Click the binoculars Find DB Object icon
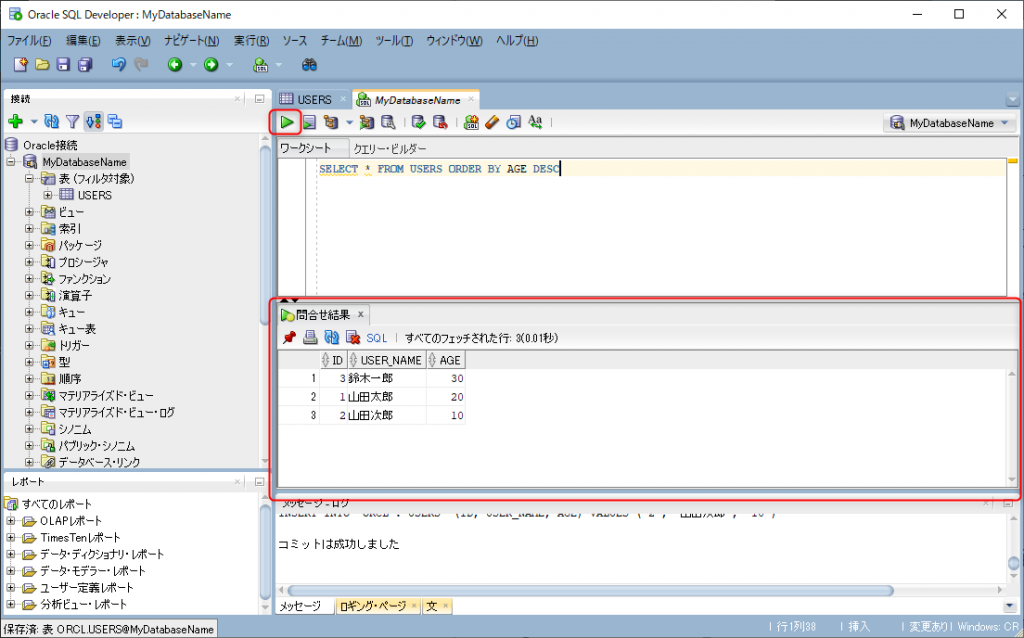 309,65
